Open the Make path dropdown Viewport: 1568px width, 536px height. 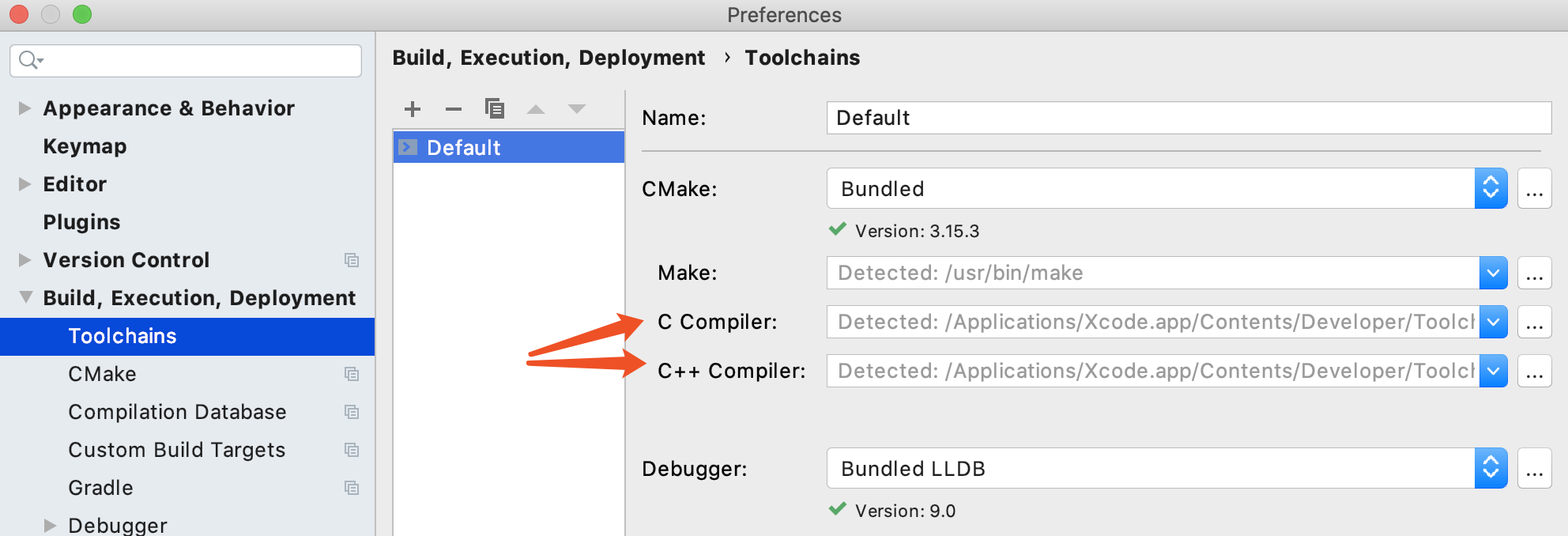[1493, 273]
